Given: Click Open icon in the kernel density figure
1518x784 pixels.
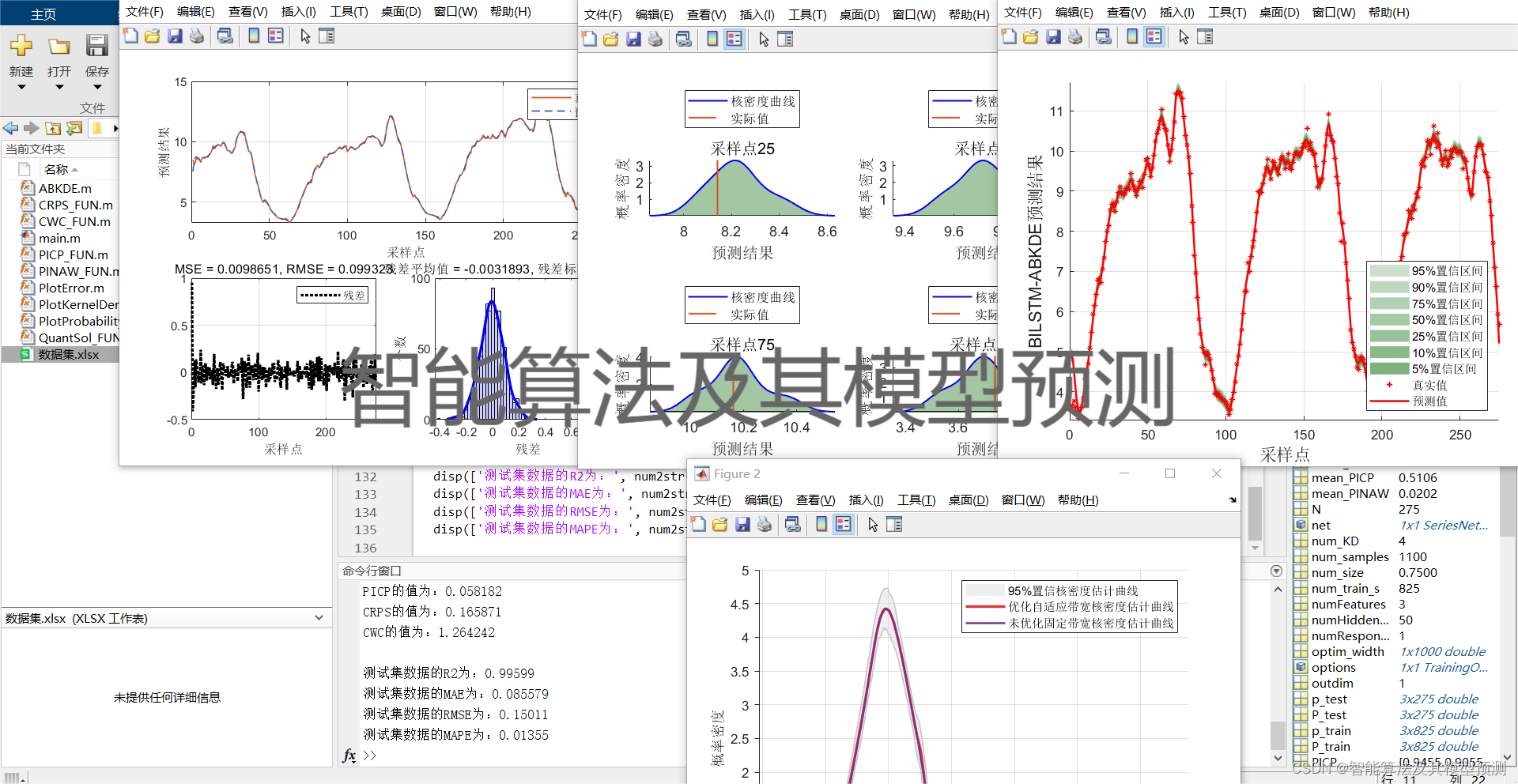Looking at the screenshot, I should click(611, 39).
